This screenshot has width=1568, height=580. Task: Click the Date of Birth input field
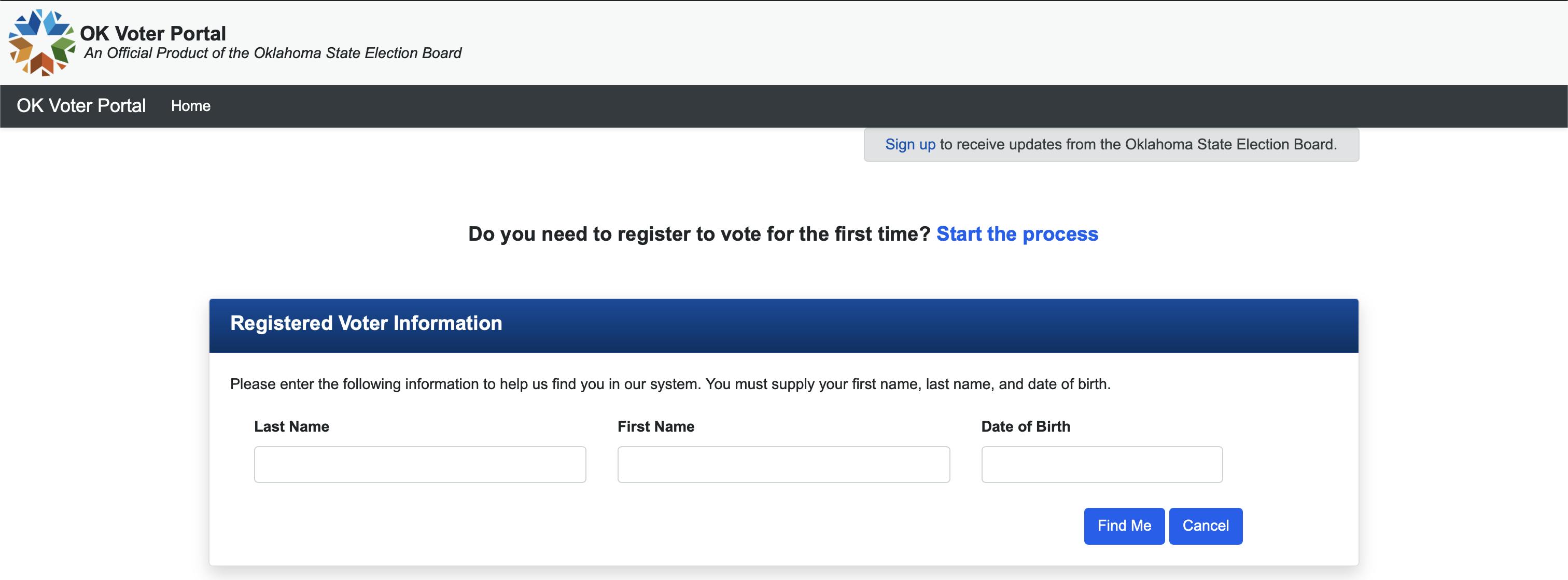coord(1101,464)
